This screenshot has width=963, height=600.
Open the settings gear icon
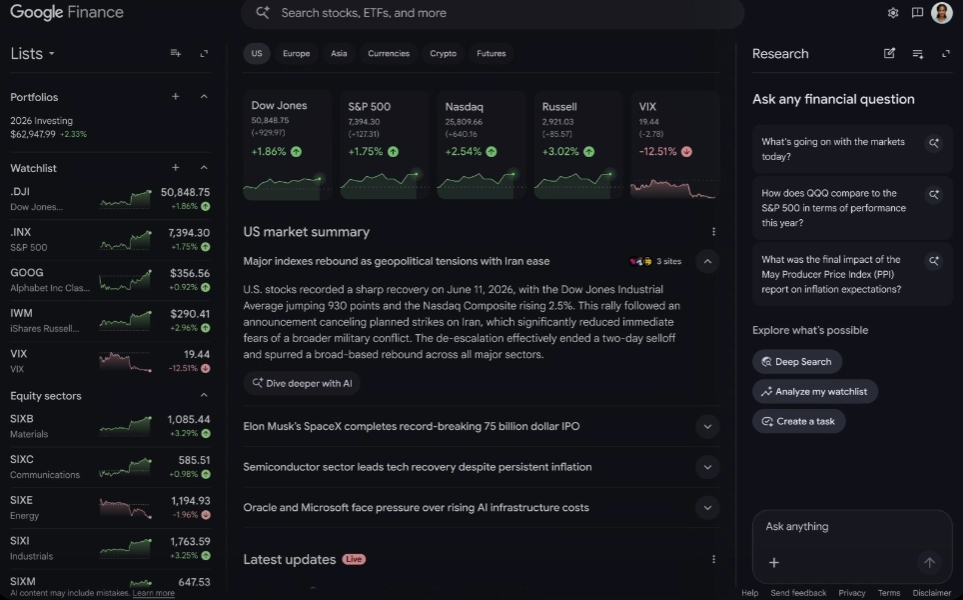click(x=893, y=13)
